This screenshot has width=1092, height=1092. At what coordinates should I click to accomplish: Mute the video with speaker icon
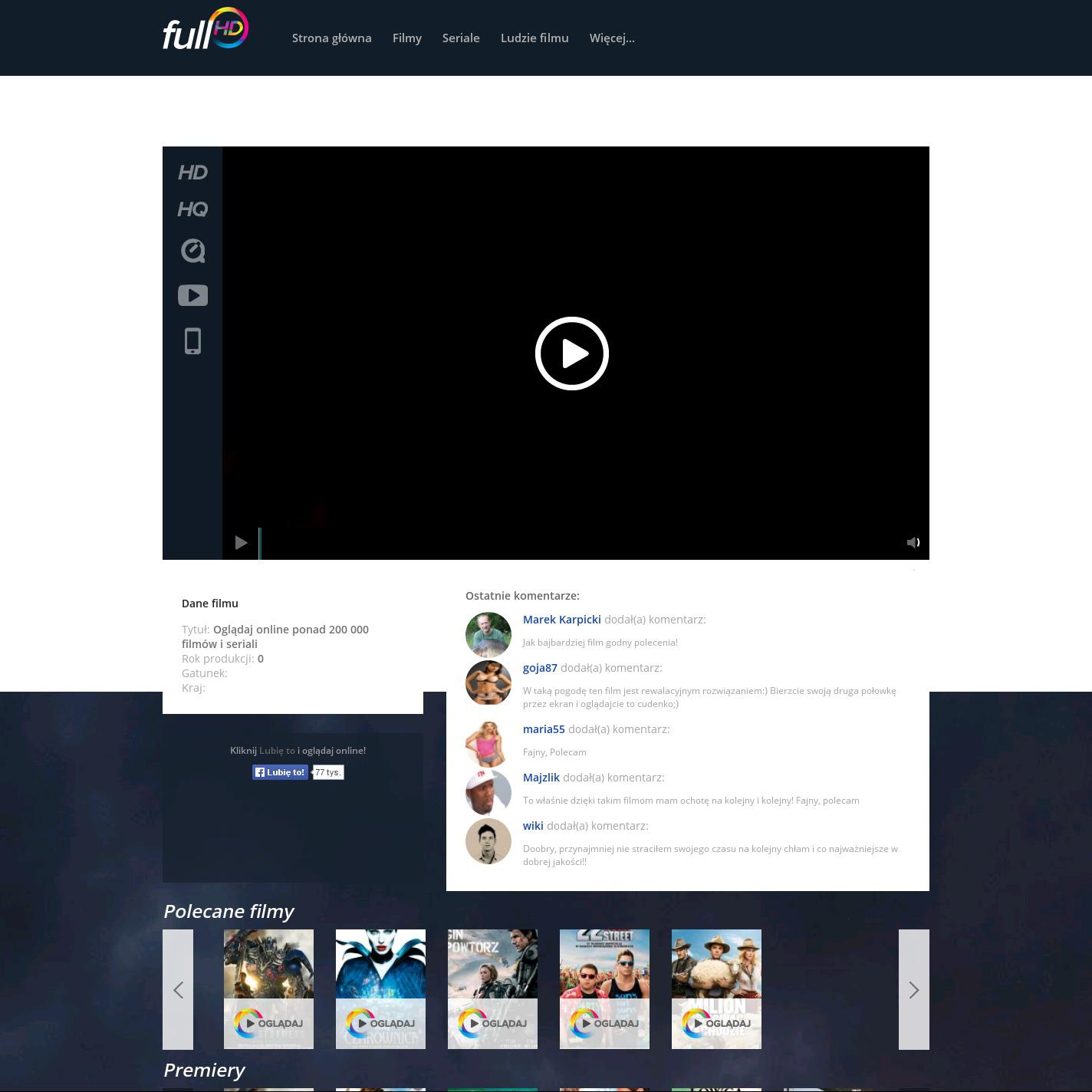(x=913, y=543)
